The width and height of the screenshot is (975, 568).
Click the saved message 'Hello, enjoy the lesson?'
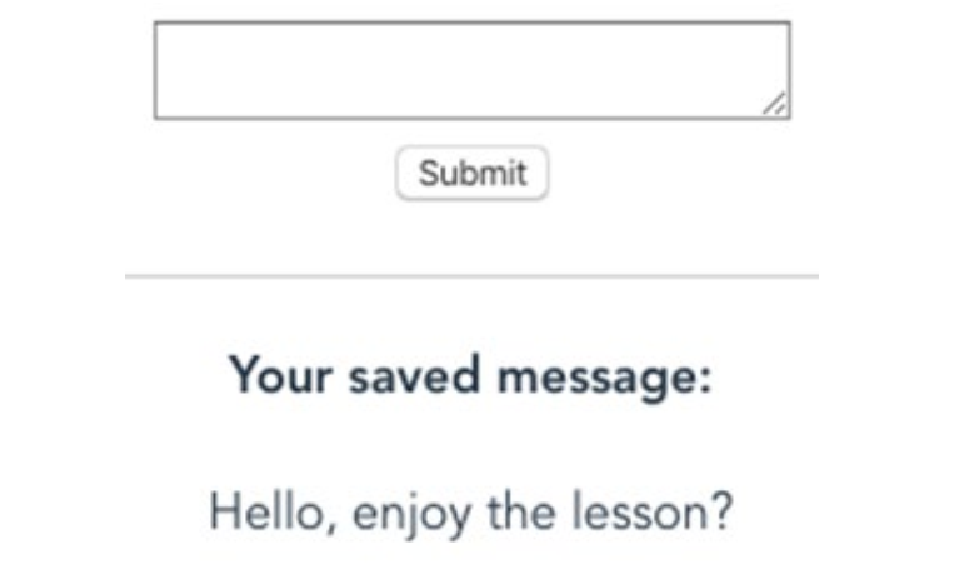471,513
